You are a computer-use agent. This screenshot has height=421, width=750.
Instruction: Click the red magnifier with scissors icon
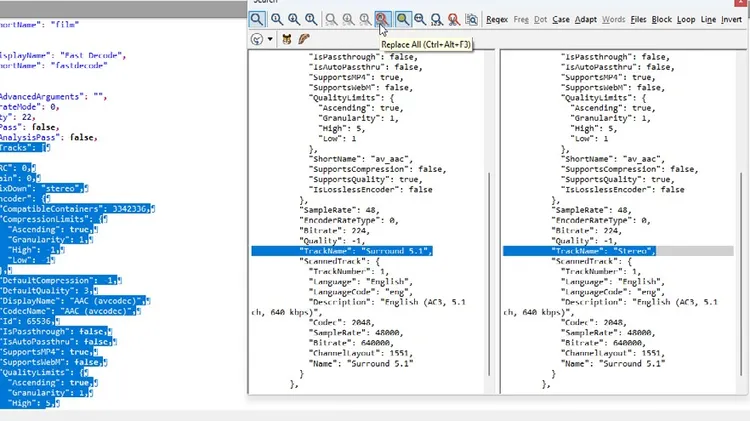(x=453, y=19)
